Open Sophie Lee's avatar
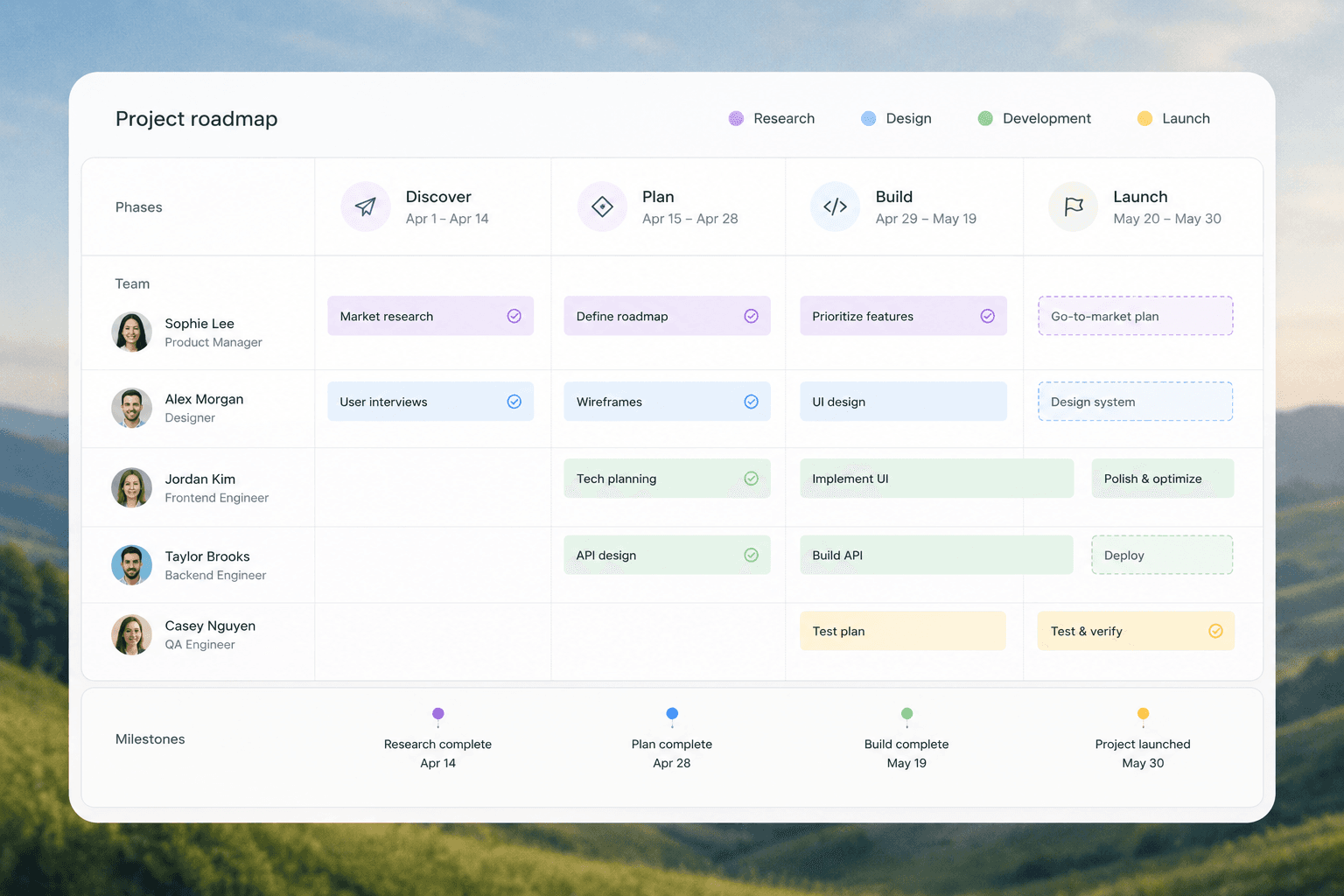This screenshot has width=1344, height=896. 131,332
